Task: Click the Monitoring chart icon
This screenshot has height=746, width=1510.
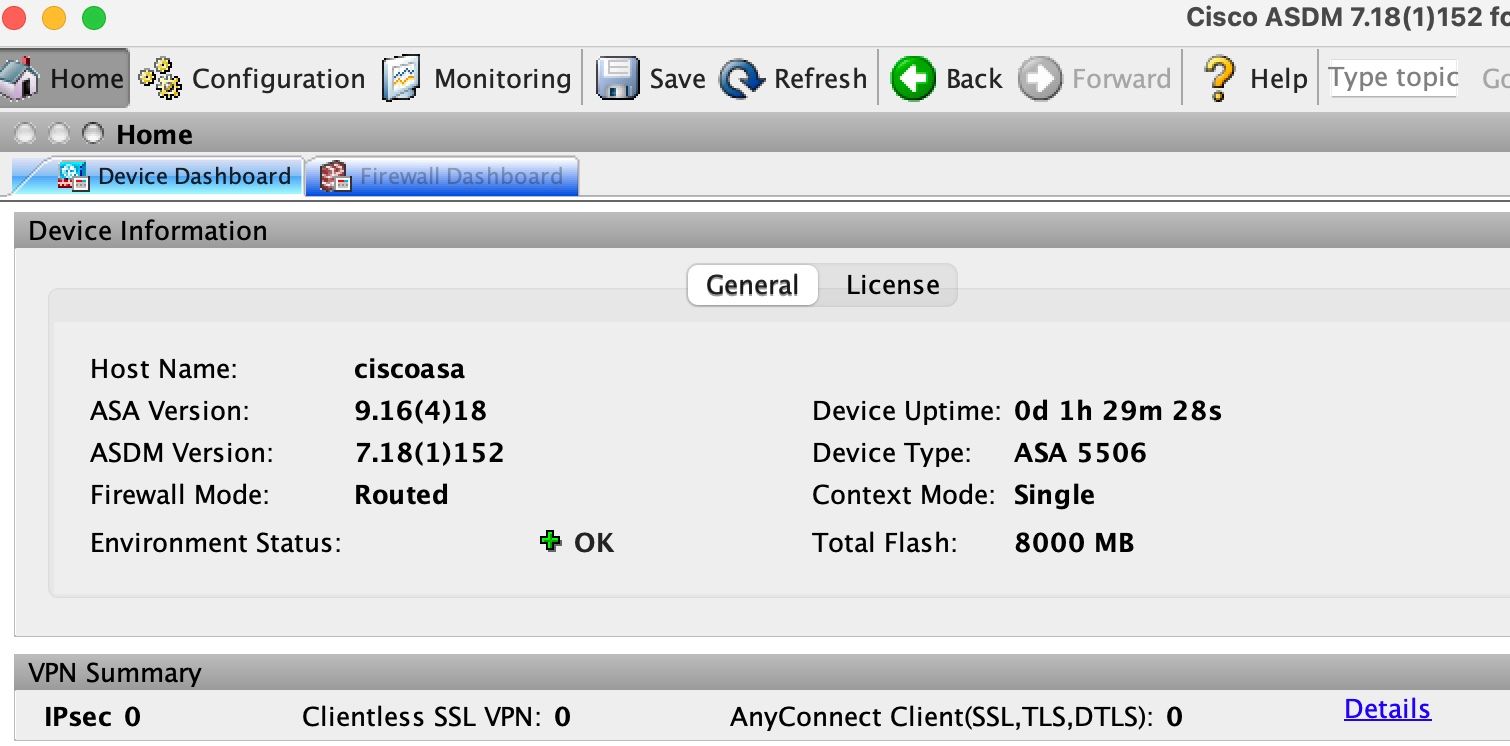Action: (401, 78)
